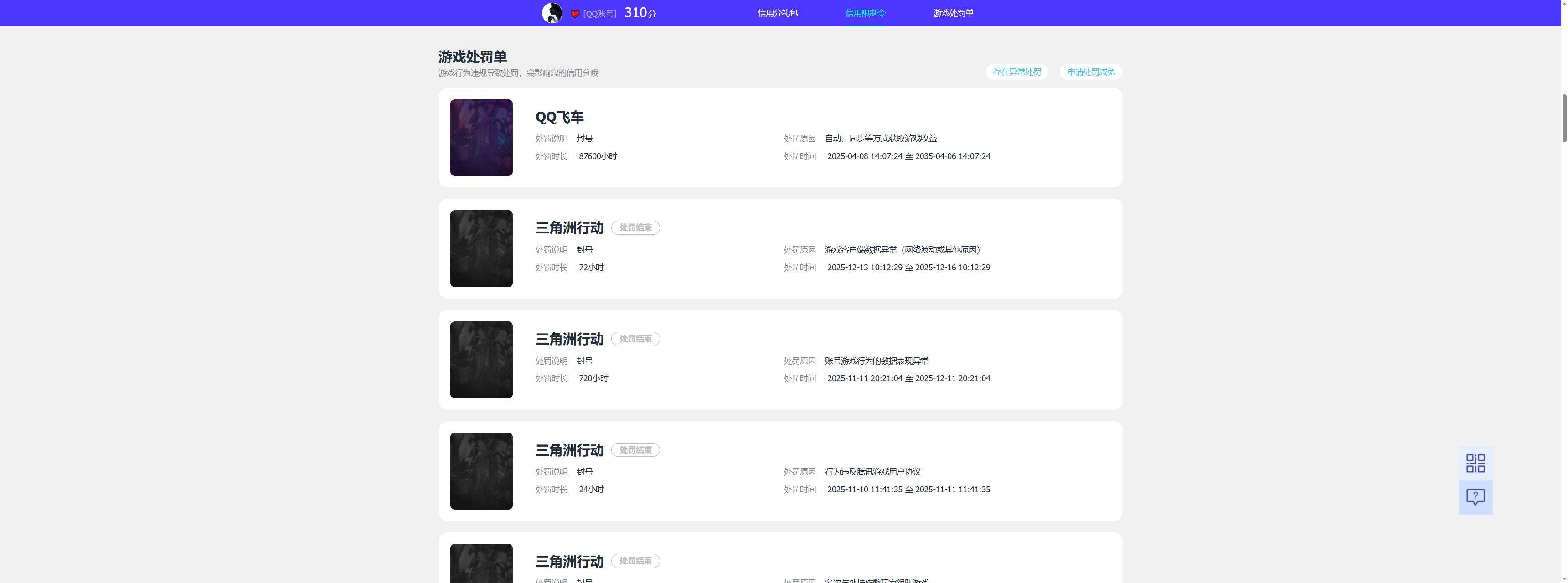Click 三角洲行动 title in the bottom partial card

point(569,561)
